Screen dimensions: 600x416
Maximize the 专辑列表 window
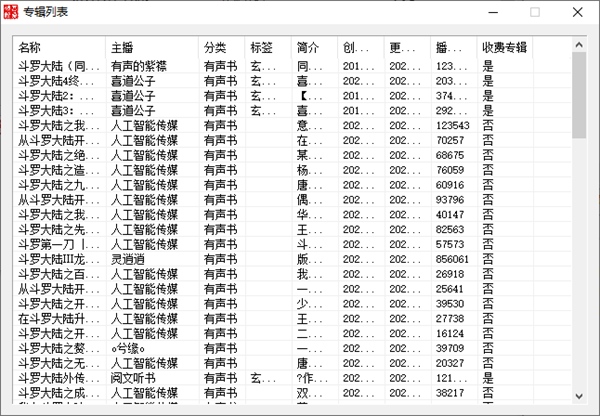[x=535, y=13]
